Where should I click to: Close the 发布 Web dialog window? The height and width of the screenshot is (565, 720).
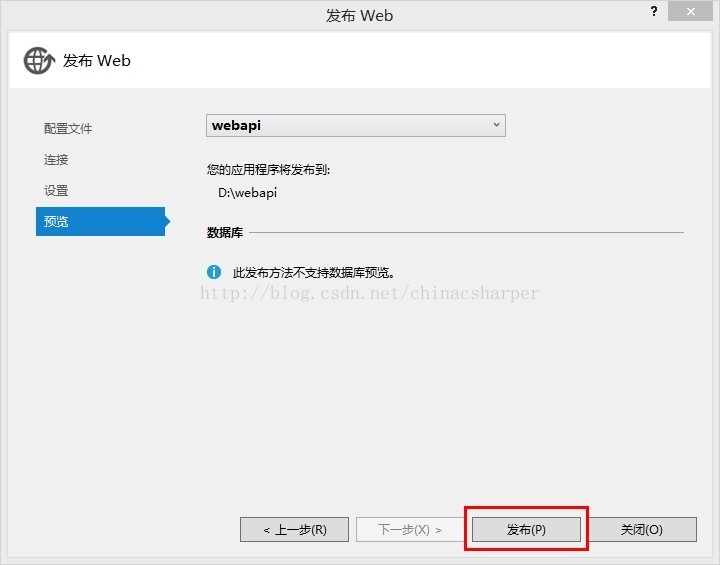point(690,11)
